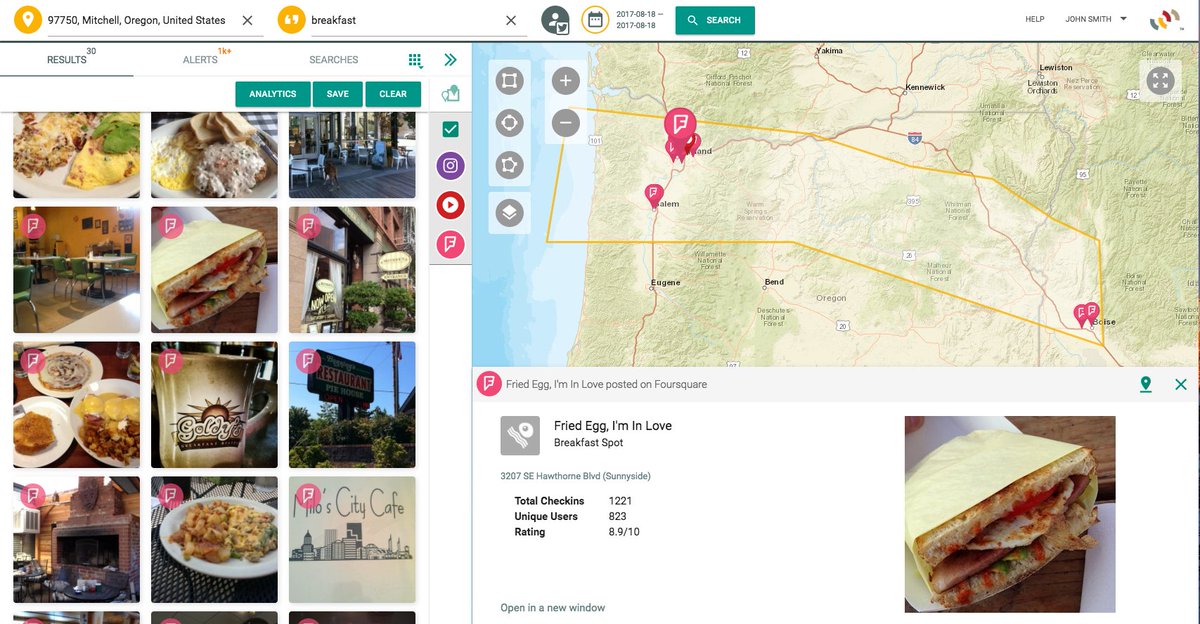
Task: Filter results by Foursquare
Action: tap(449, 244)
